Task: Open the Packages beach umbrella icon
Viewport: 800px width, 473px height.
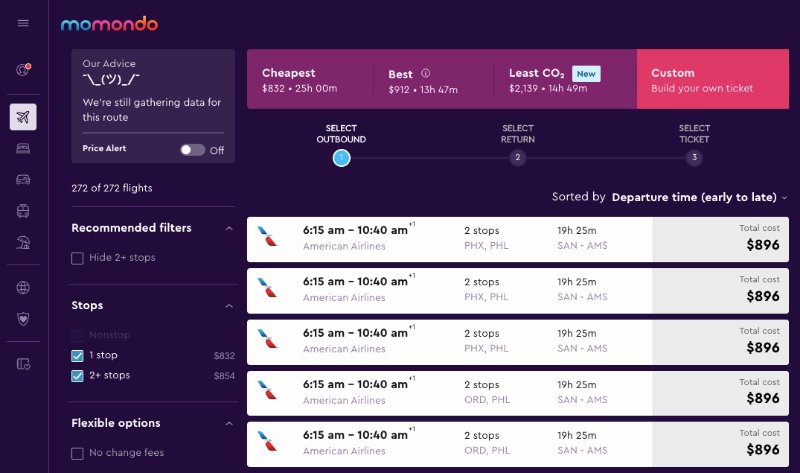Action: click(x=23, y=242)
